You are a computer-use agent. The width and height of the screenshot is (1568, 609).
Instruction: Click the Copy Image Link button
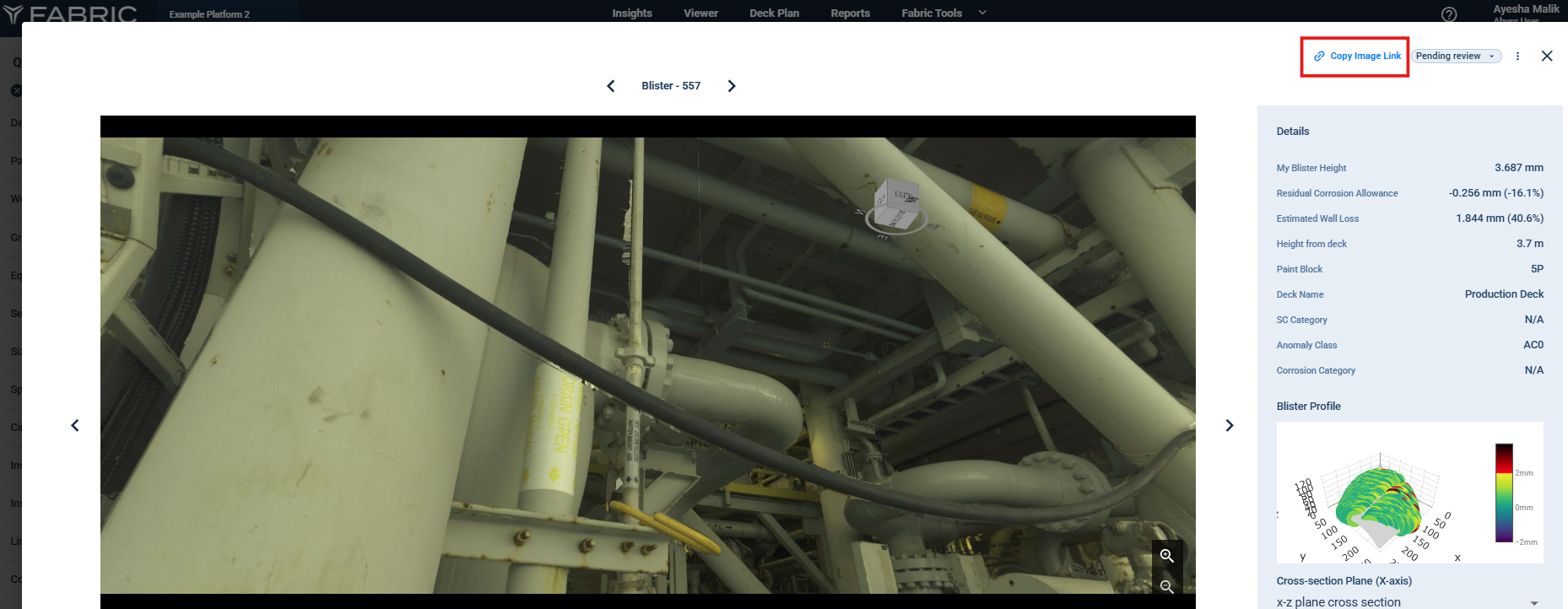click(1357, 57)
